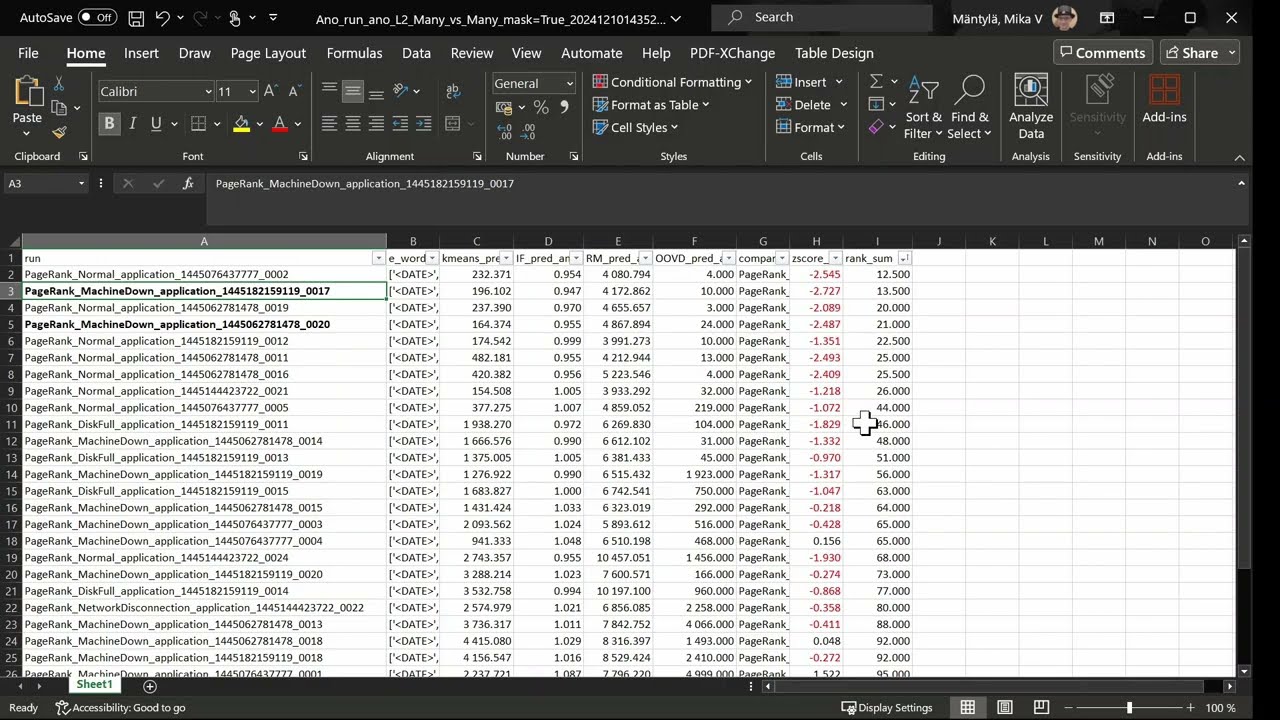Open the font size dropdown

(252, 91)
